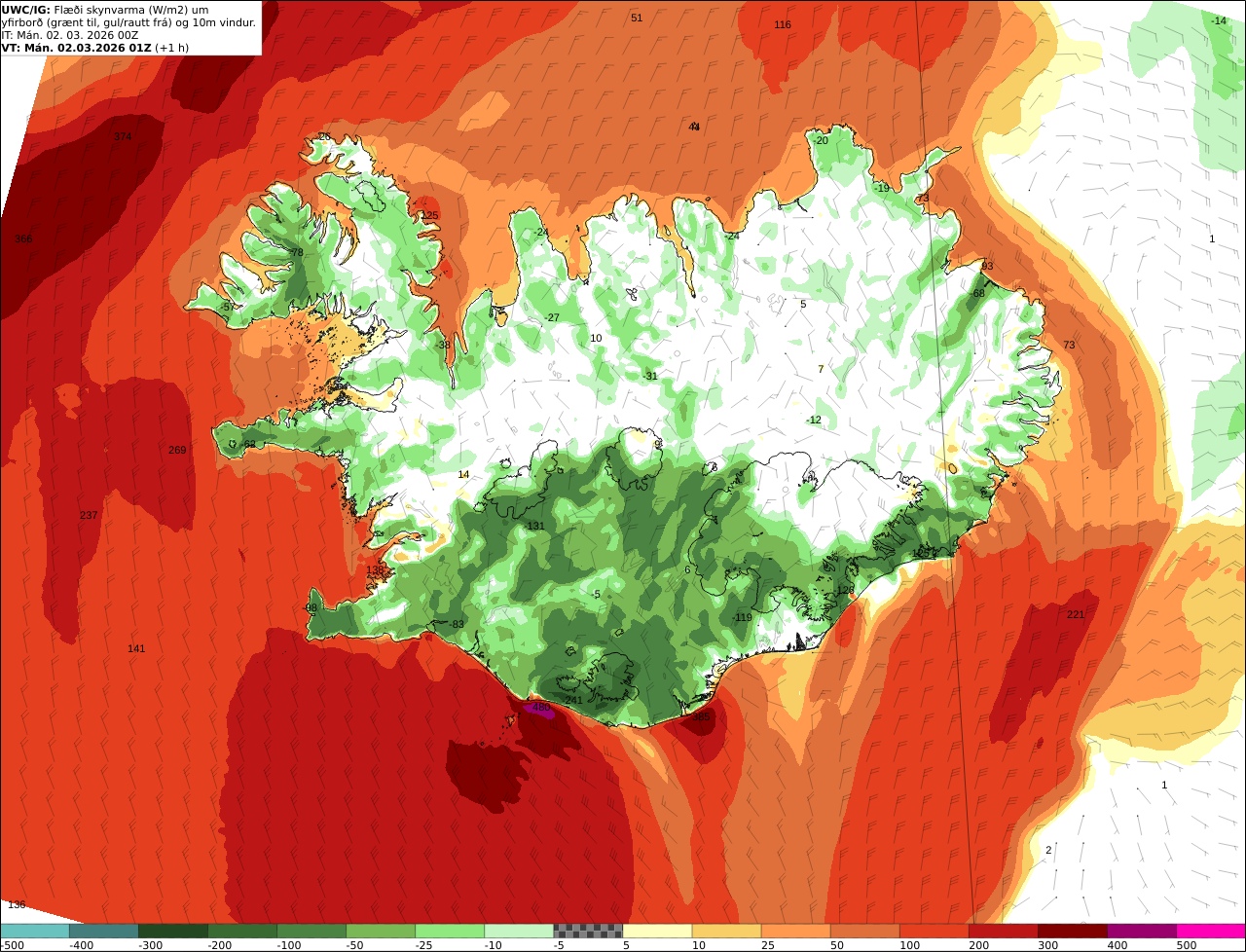The image size is (1246, 952).
Task: Click the -50 to -25 green legend swatch
Action: point(380,931)
